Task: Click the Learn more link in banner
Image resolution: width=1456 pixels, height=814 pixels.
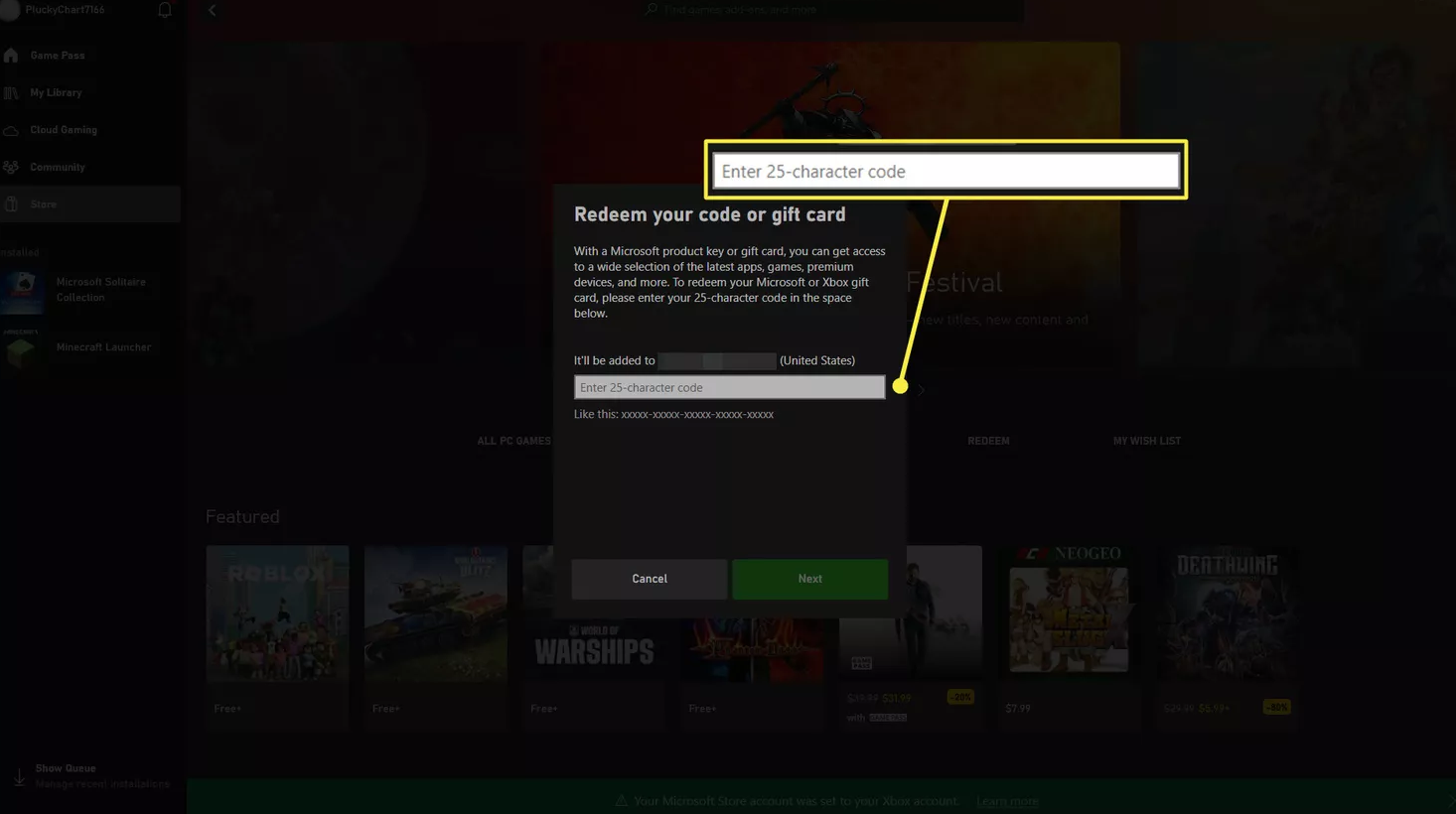Action: [x=1007, y=801]
